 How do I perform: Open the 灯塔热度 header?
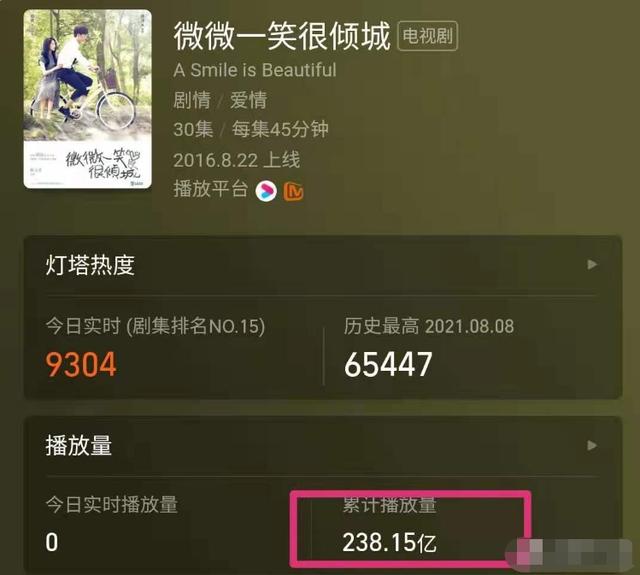[x=90, y=265]
